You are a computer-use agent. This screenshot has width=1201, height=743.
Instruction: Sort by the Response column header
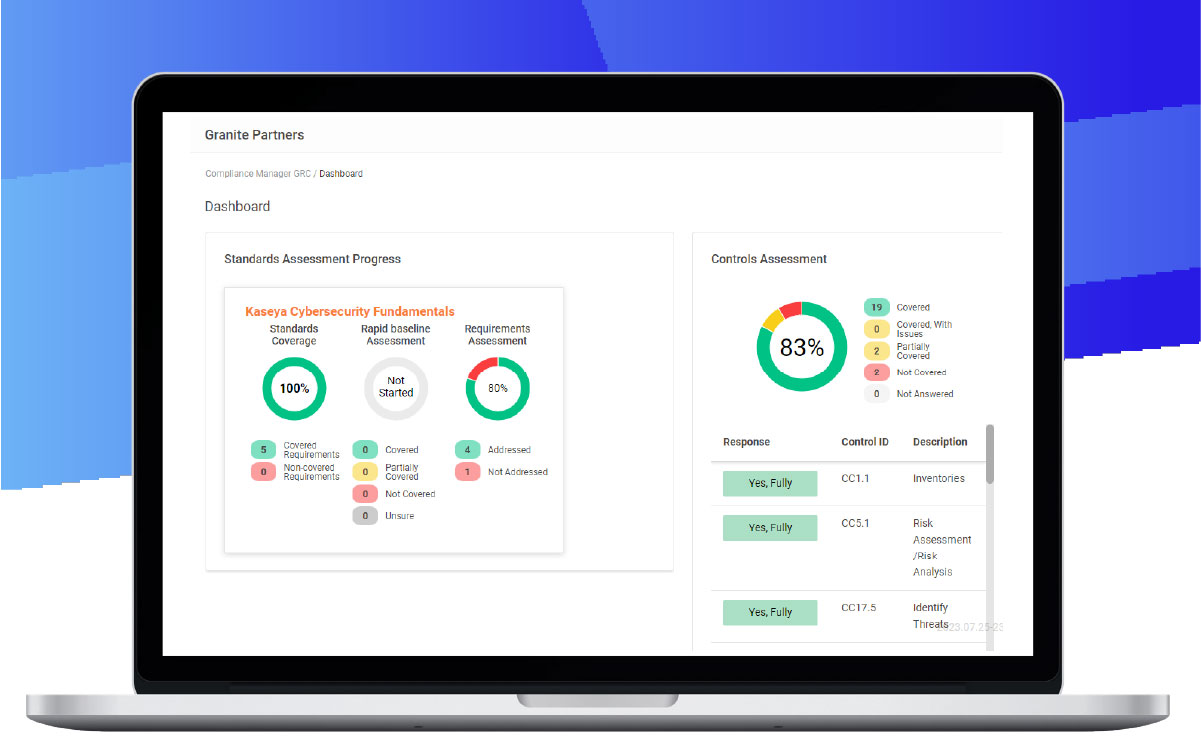[746, 442]
